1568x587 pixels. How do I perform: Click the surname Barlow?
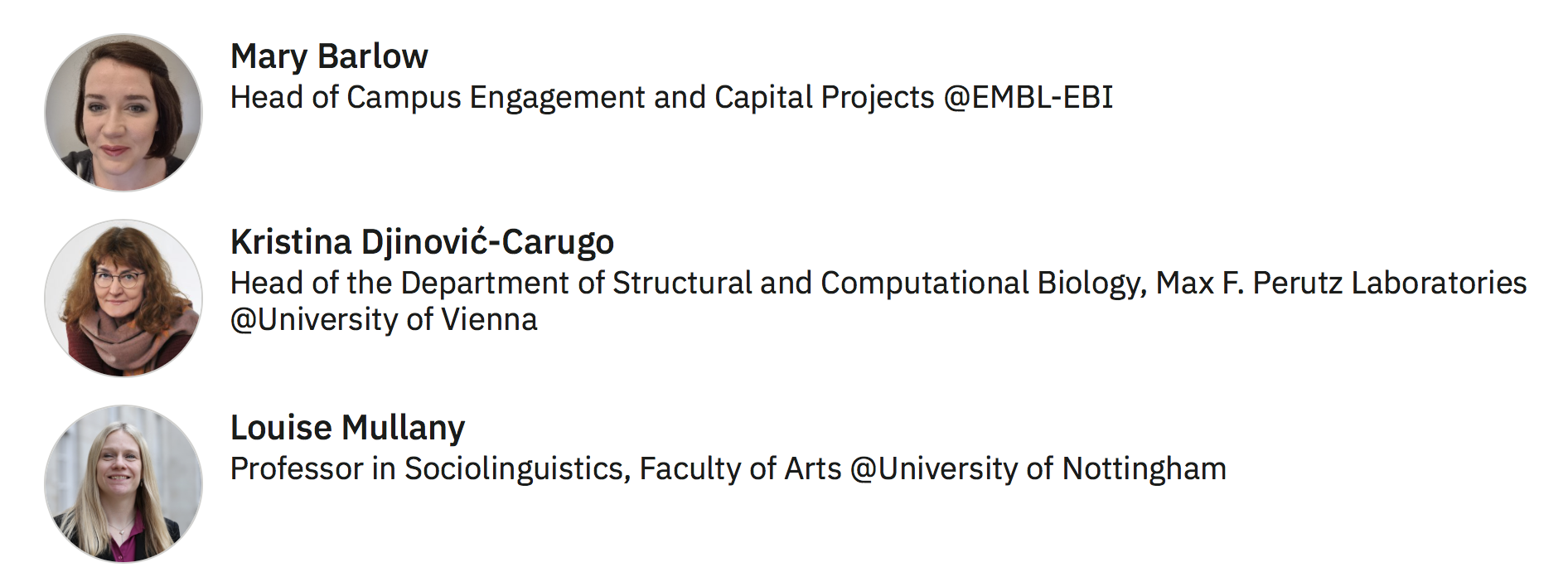(373, 56)
